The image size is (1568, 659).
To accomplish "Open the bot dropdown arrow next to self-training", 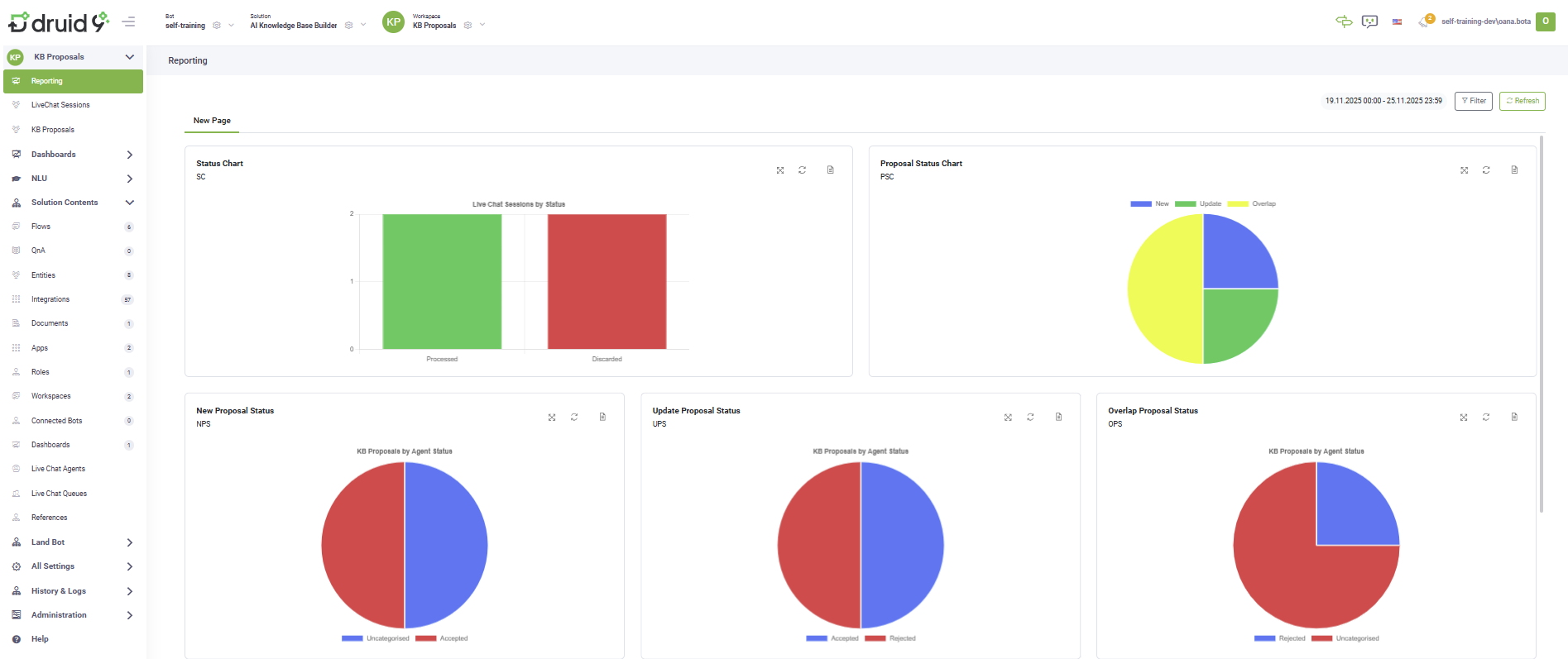I will click(231, 26).
